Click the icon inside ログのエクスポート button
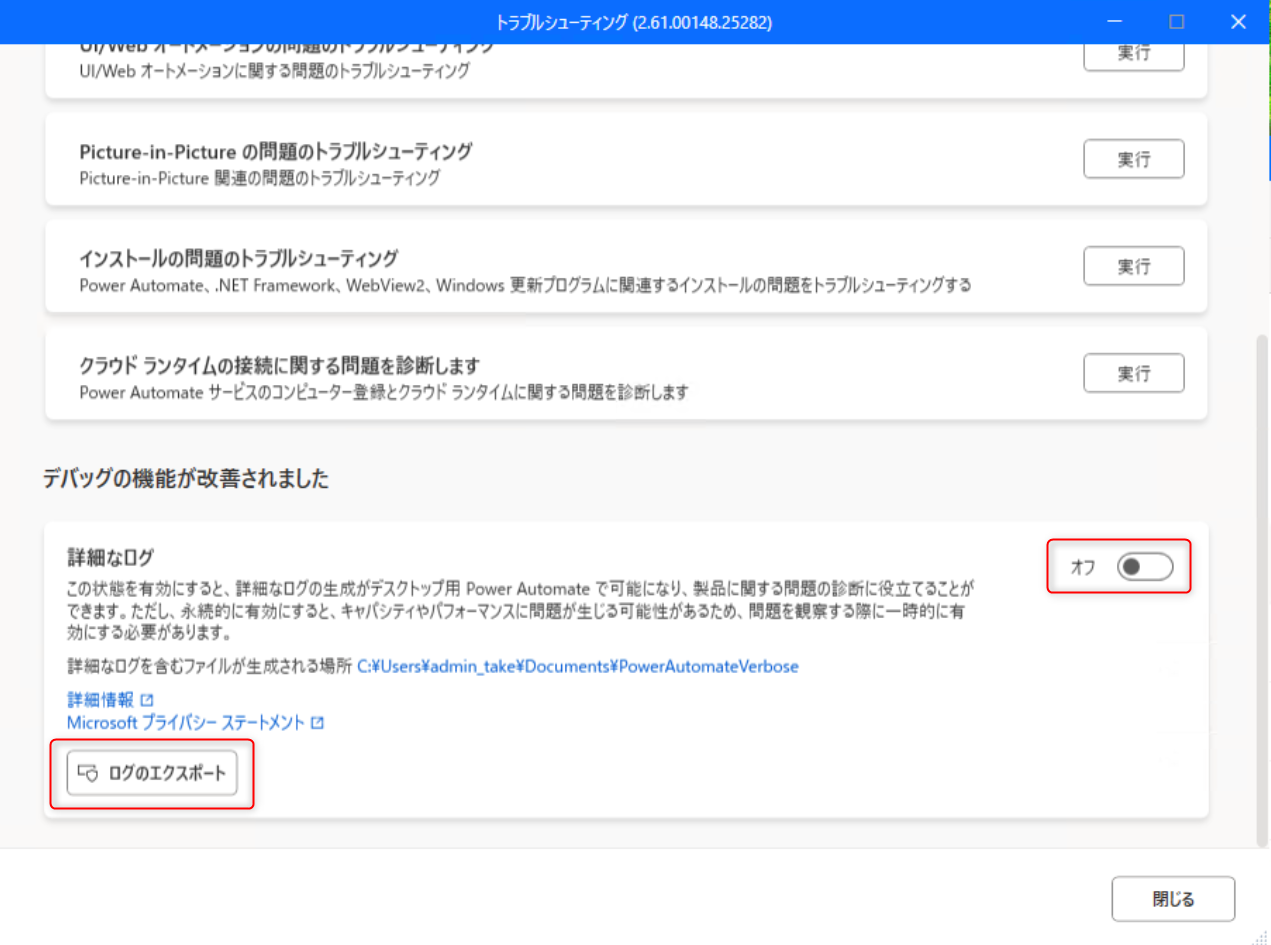1271x945 pixels. [x=87, y=773]
